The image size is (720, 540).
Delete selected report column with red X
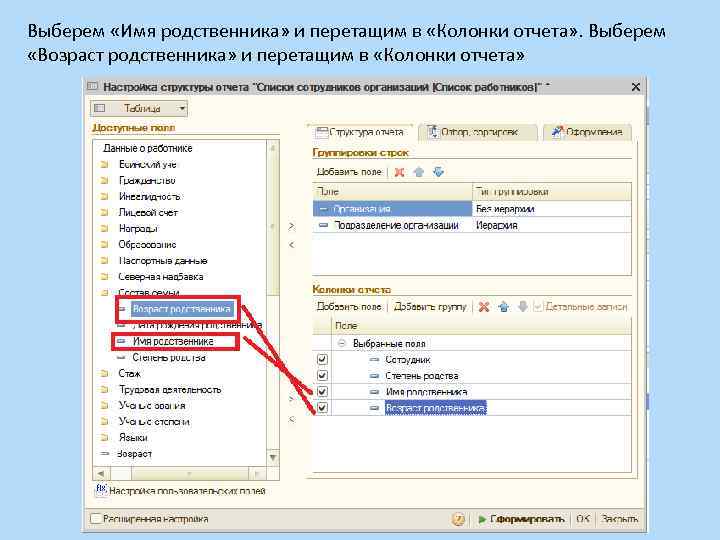point(484,307)
